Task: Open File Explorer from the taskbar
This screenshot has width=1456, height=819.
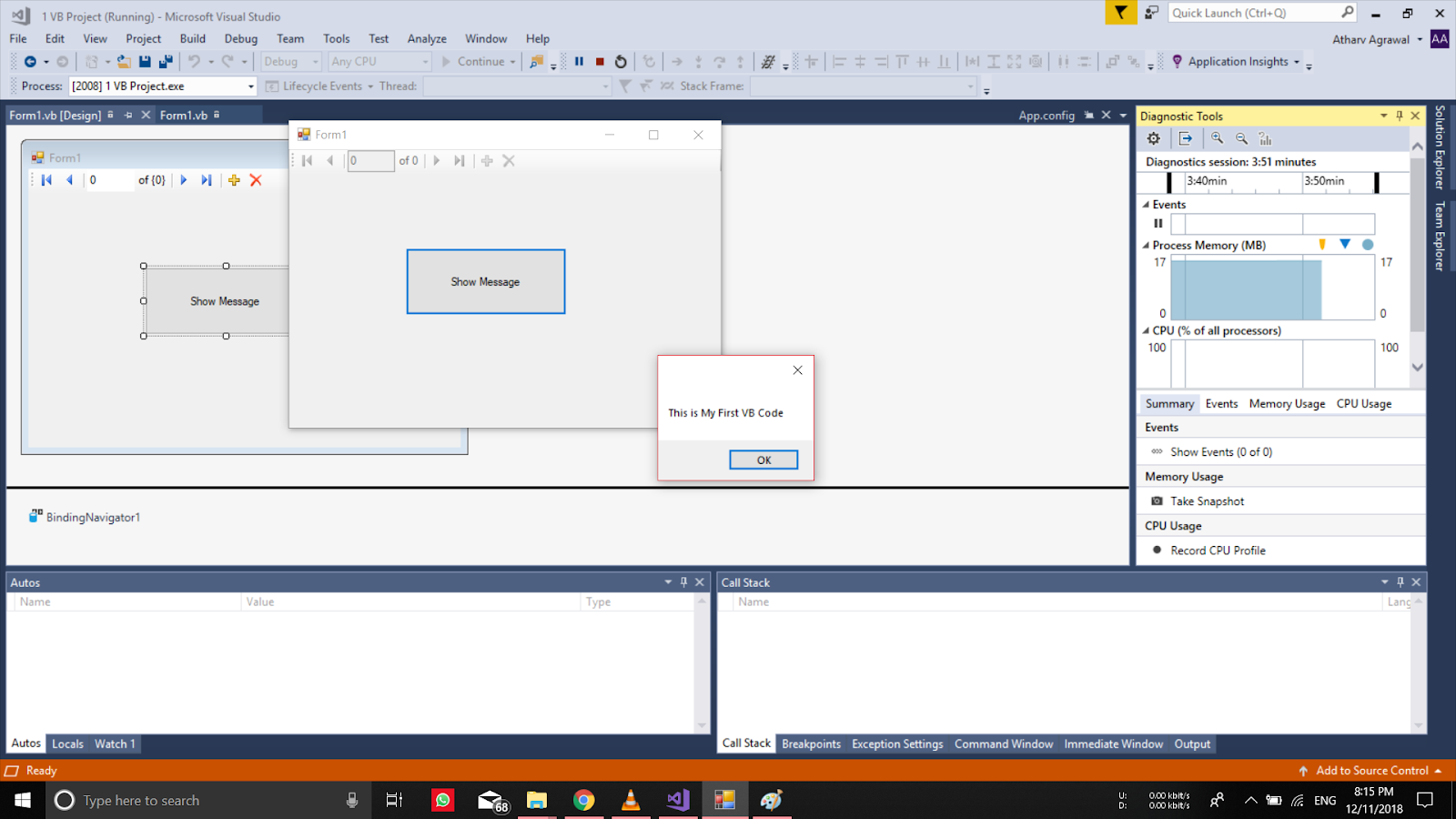Action: click(537, 800)
